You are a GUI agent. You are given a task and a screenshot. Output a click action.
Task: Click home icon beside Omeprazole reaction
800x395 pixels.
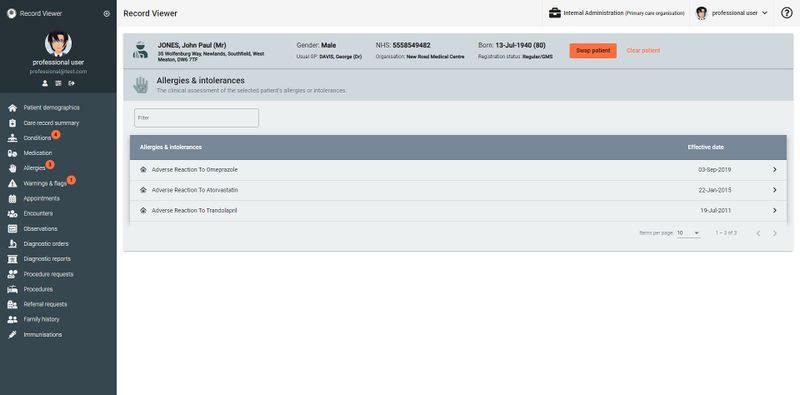(x=143, y=169)
